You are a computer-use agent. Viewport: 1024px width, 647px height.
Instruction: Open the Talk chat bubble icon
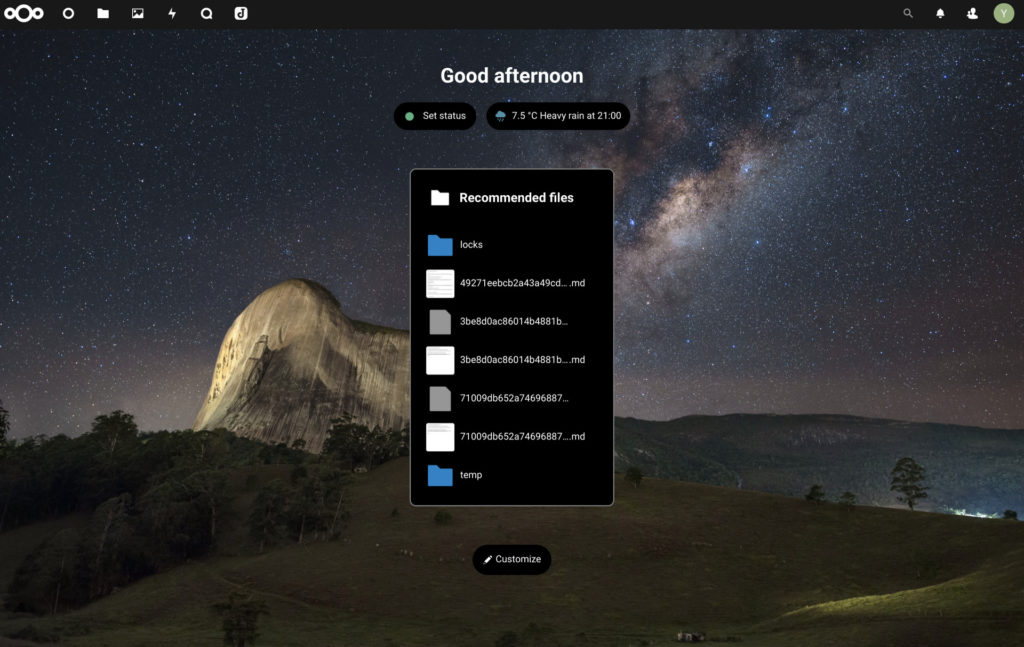click(x=206, y=13)
